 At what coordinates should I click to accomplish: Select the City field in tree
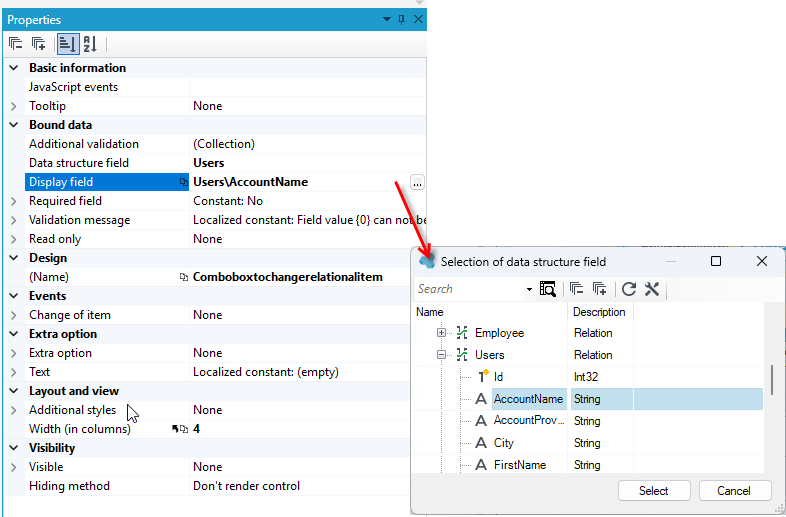coord(504,443)
